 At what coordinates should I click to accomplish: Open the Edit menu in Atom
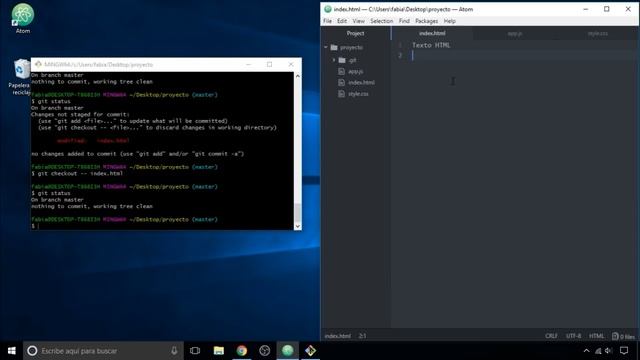[342, 21]
